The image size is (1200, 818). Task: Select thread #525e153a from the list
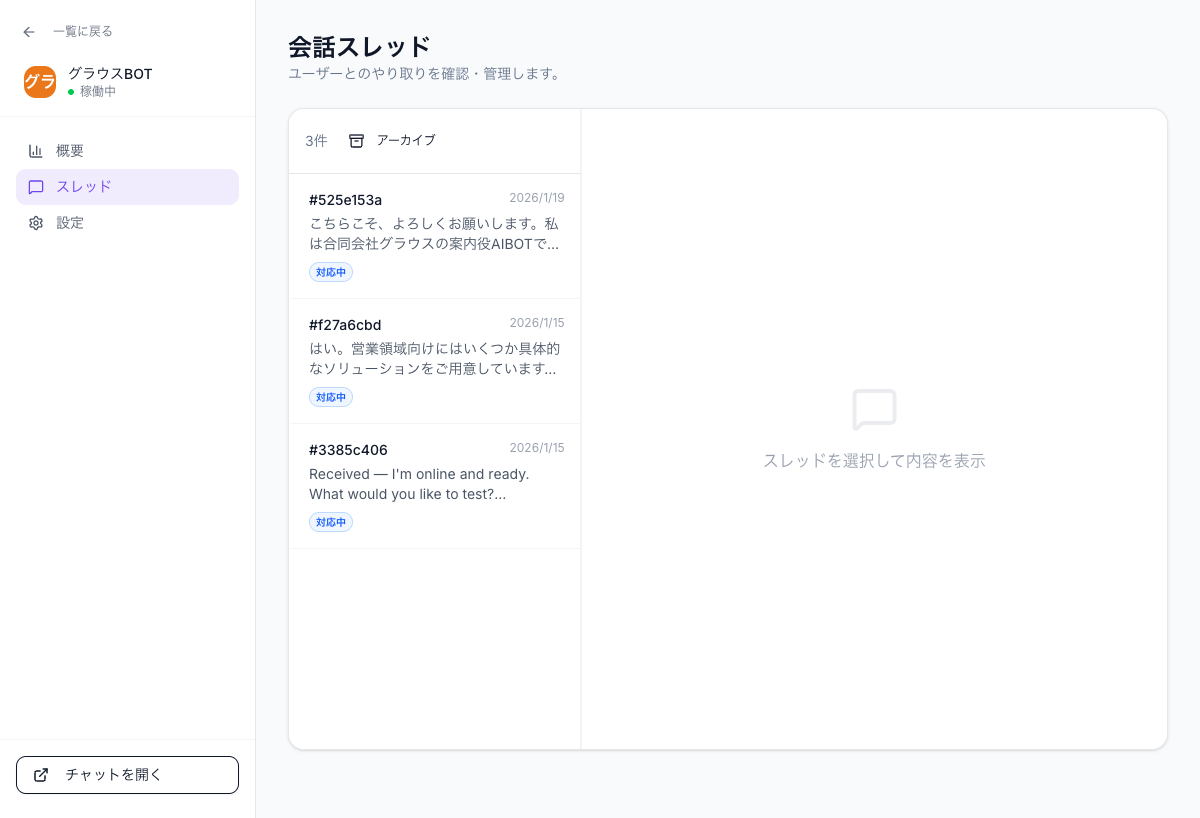tap(434, 235)
